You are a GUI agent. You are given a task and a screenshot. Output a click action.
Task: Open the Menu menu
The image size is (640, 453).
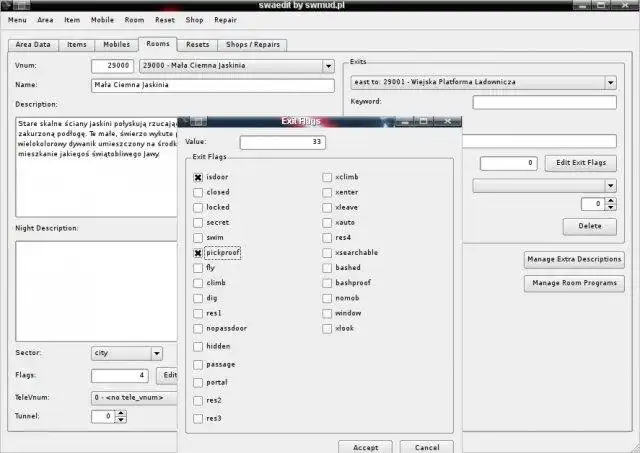(17, 20)
